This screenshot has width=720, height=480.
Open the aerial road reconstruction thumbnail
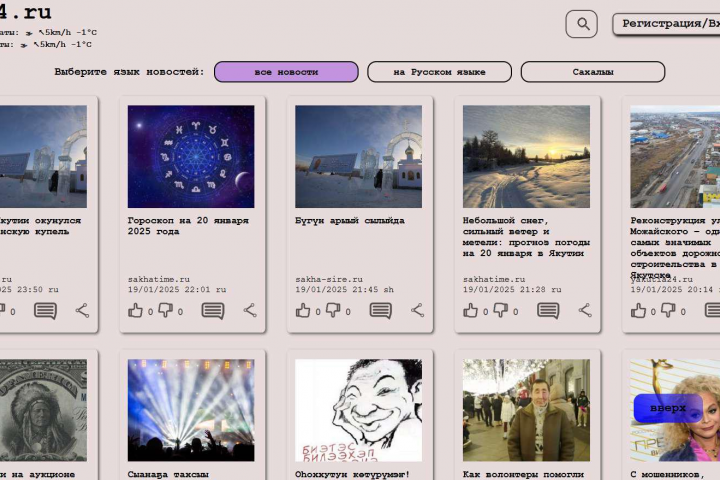675,157
